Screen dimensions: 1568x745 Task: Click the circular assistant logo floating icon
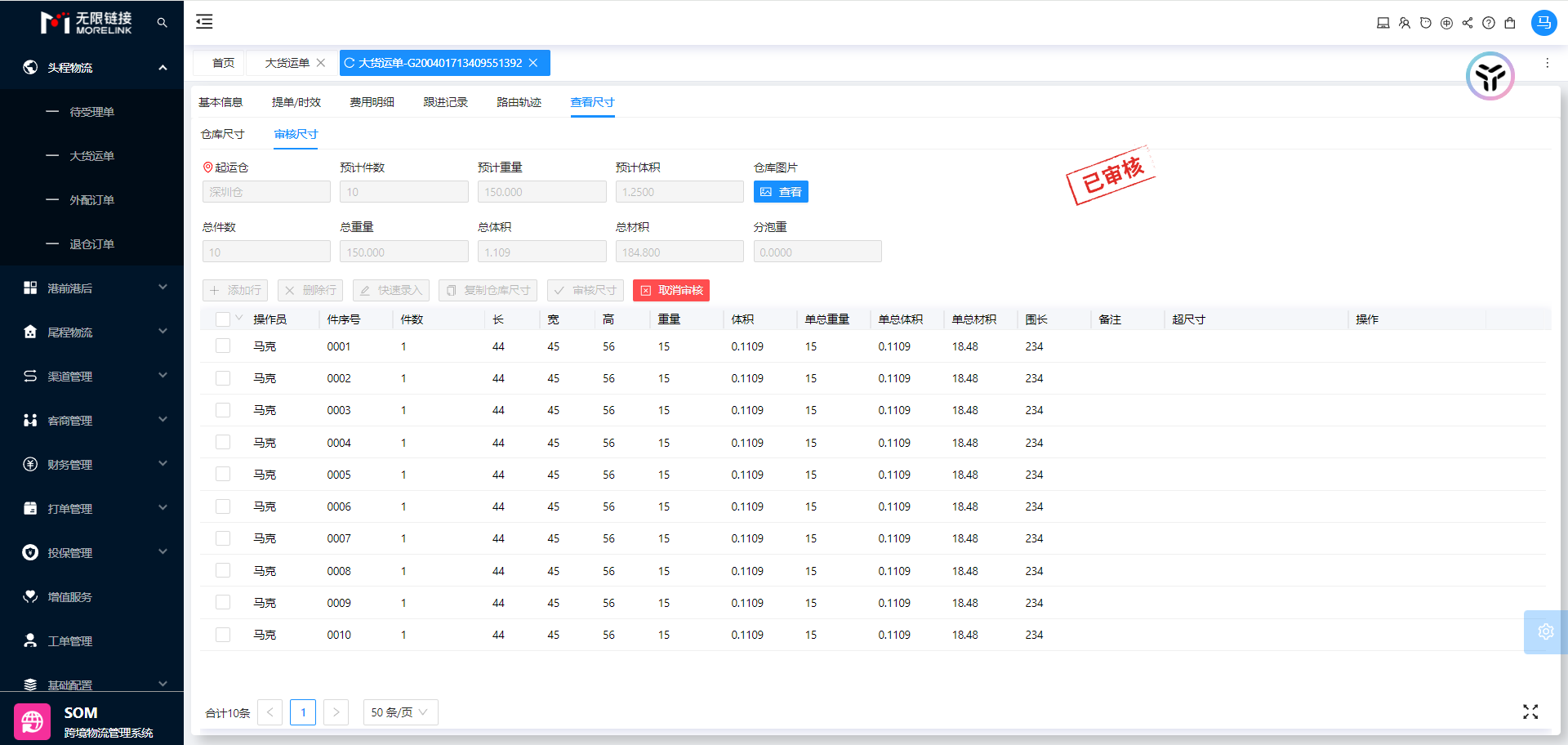[1490, 76]
